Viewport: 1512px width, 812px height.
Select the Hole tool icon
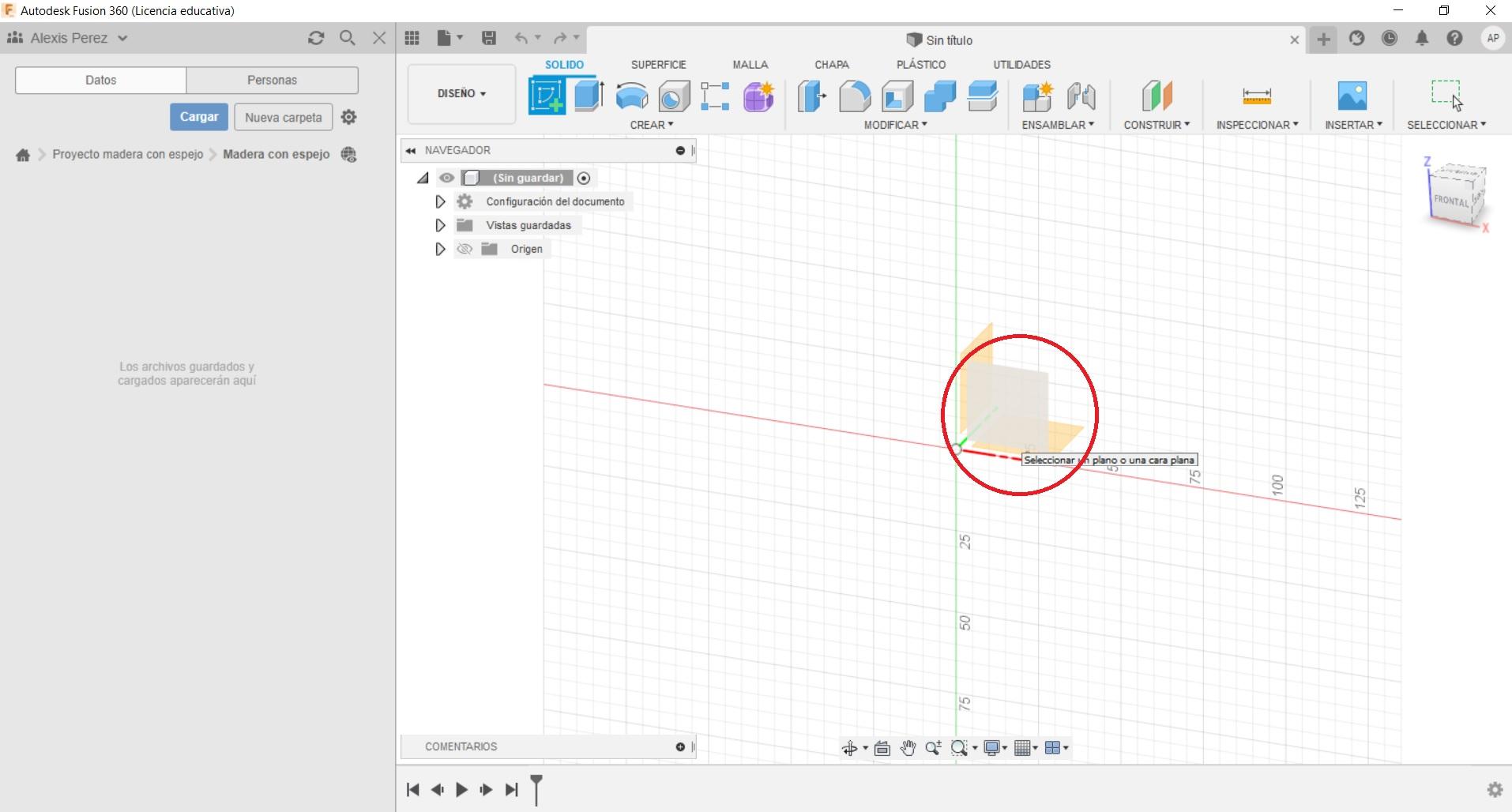pyautogui.click(x=674, y=96)
